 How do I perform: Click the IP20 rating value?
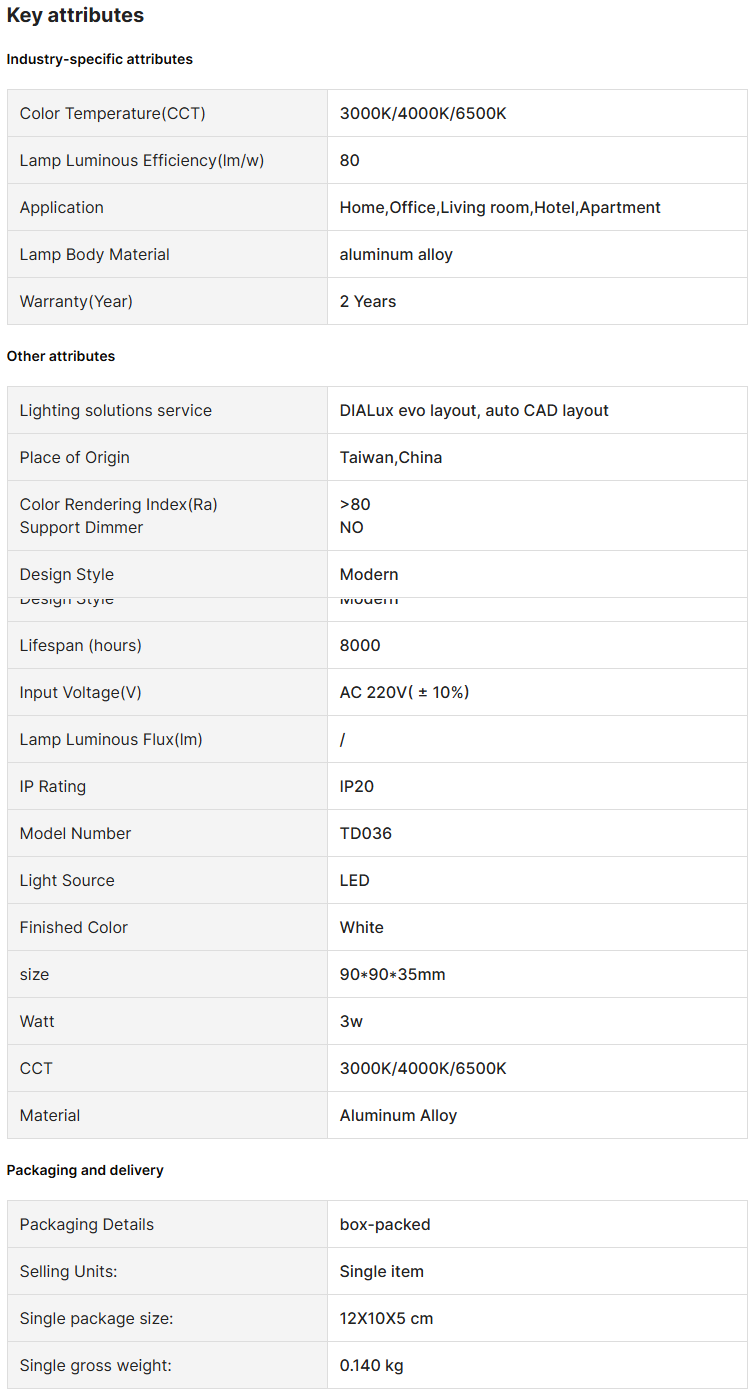pos(357,787)
